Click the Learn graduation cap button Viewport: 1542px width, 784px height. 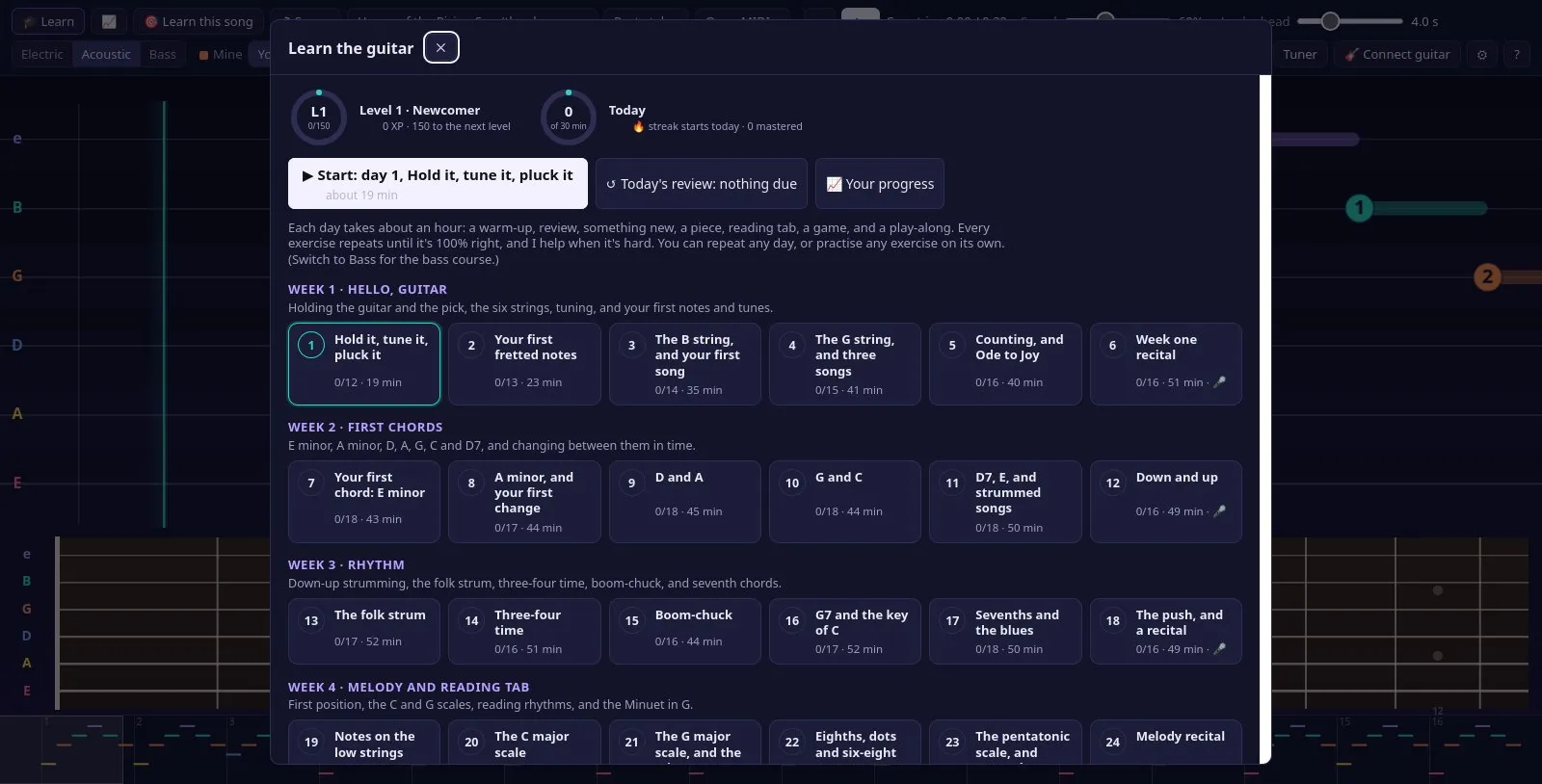point(48,21)
